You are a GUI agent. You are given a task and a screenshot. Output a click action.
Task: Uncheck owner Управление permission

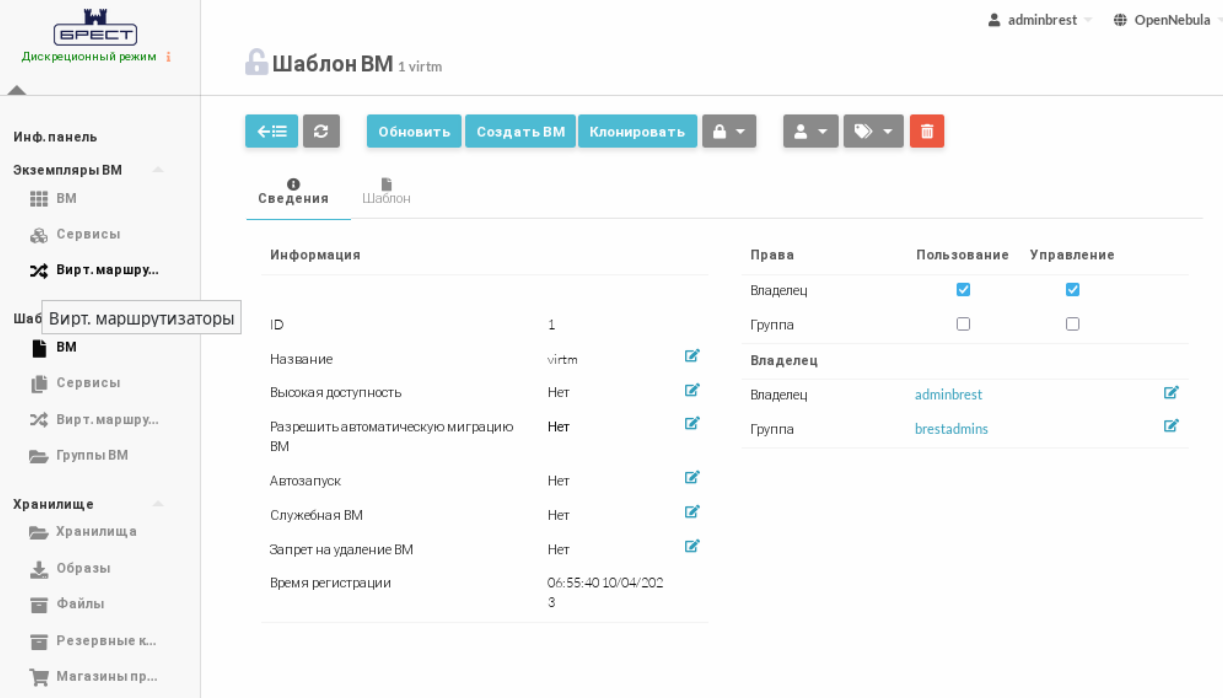tap(1072, 290)
